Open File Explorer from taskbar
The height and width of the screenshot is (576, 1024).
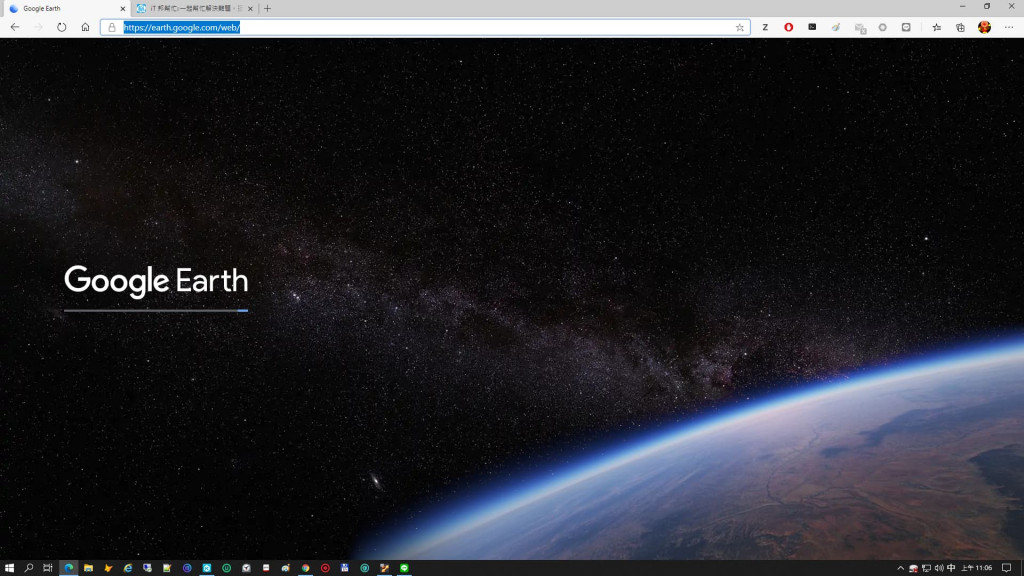pos(88,568)
